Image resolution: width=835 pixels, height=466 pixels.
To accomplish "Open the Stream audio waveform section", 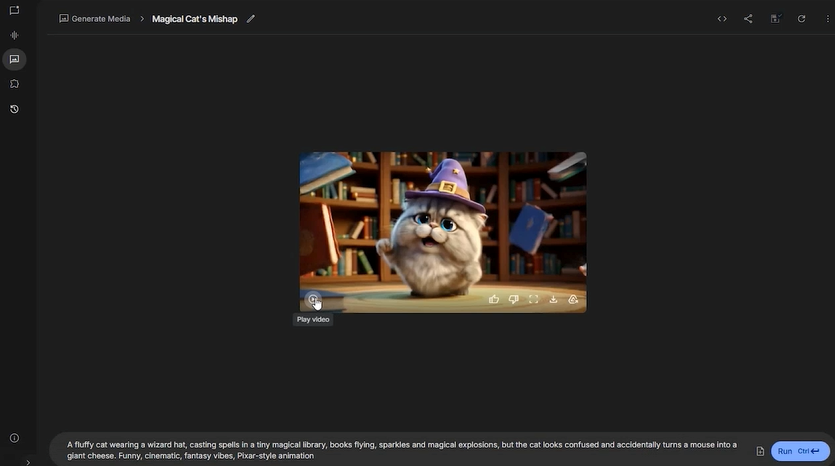I will pos(14,35).
